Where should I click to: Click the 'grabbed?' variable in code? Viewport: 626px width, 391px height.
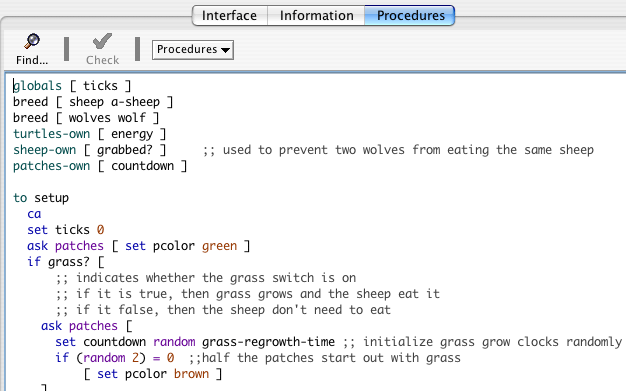tap(125, 150)
